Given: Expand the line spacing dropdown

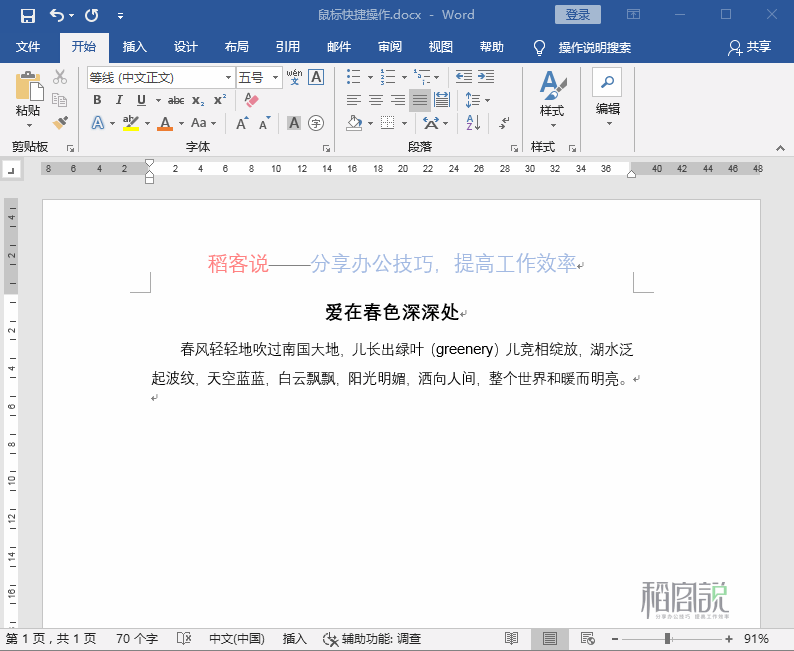Looking at the screenshot, I should pos(487,100).
